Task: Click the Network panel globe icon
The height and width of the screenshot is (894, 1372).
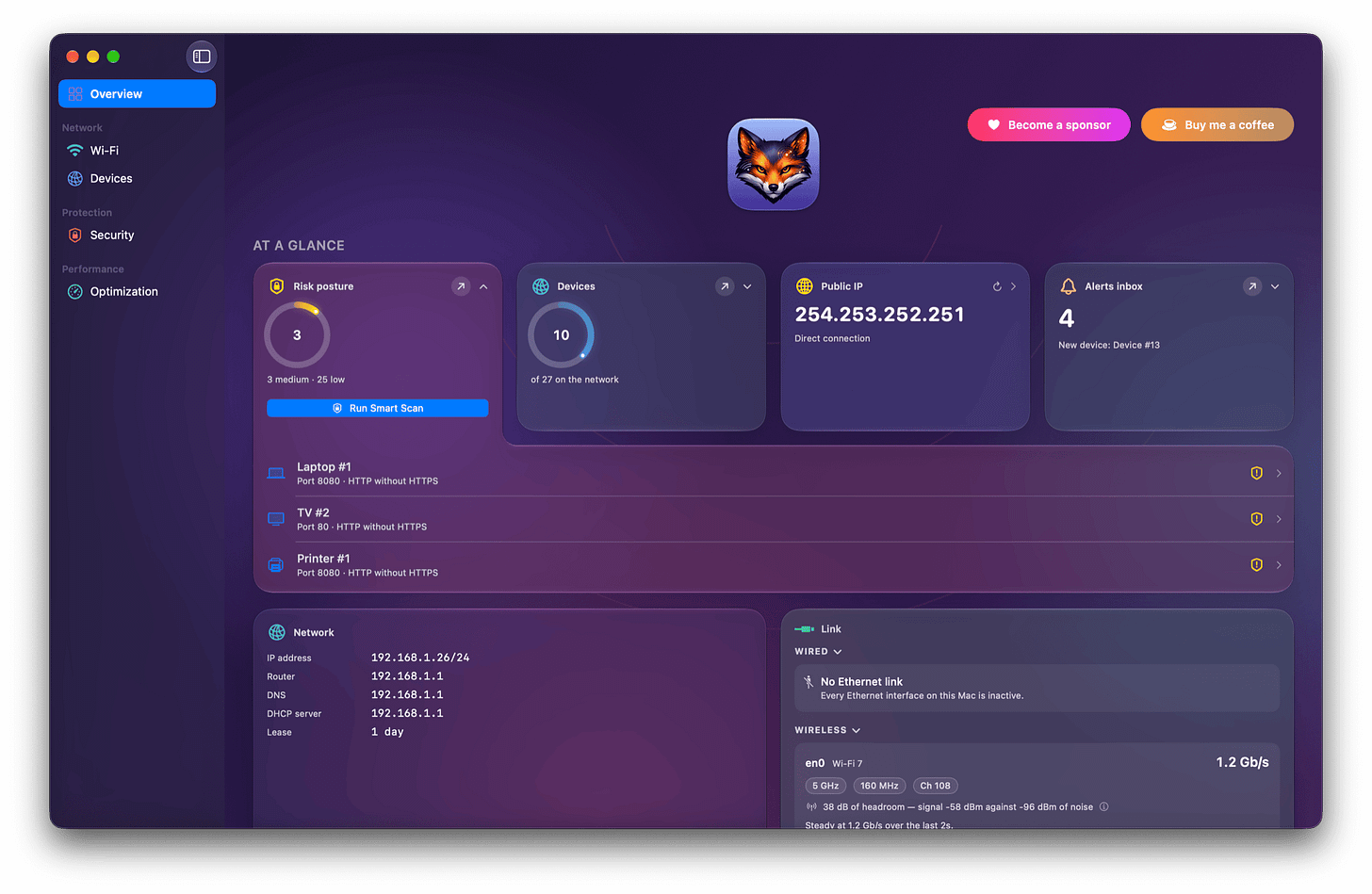Action: 277,633
